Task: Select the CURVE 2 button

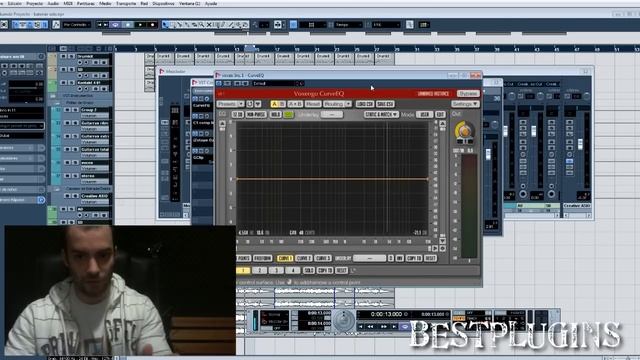Action: (x=303, y=258)
